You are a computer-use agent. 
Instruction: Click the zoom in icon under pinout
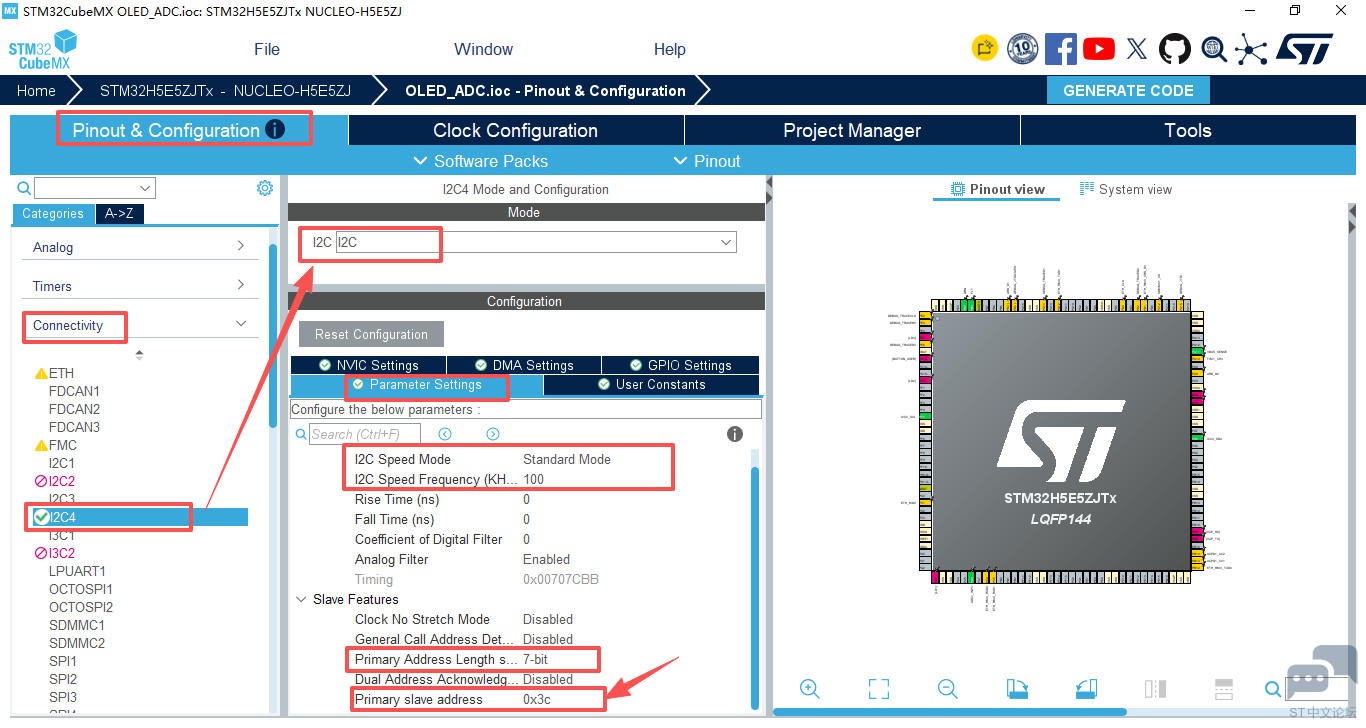810,689
